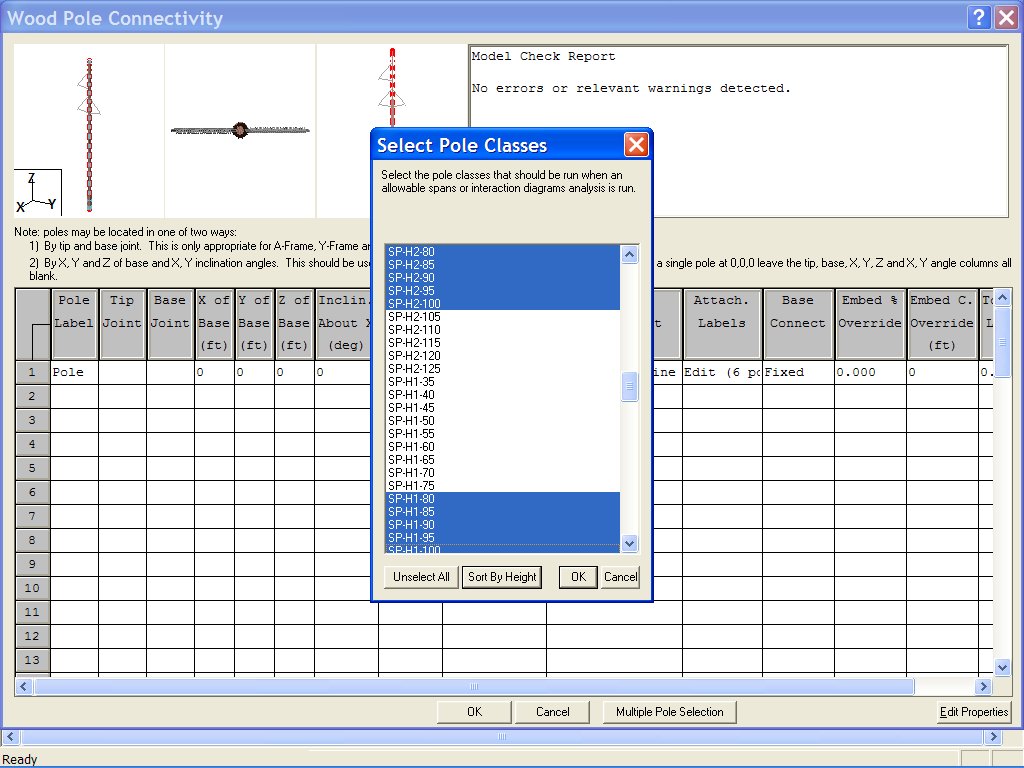Click the down arrow on the grid's vertical scrollbar
Screen dimensions: 1024x768
click(1002, 668)
